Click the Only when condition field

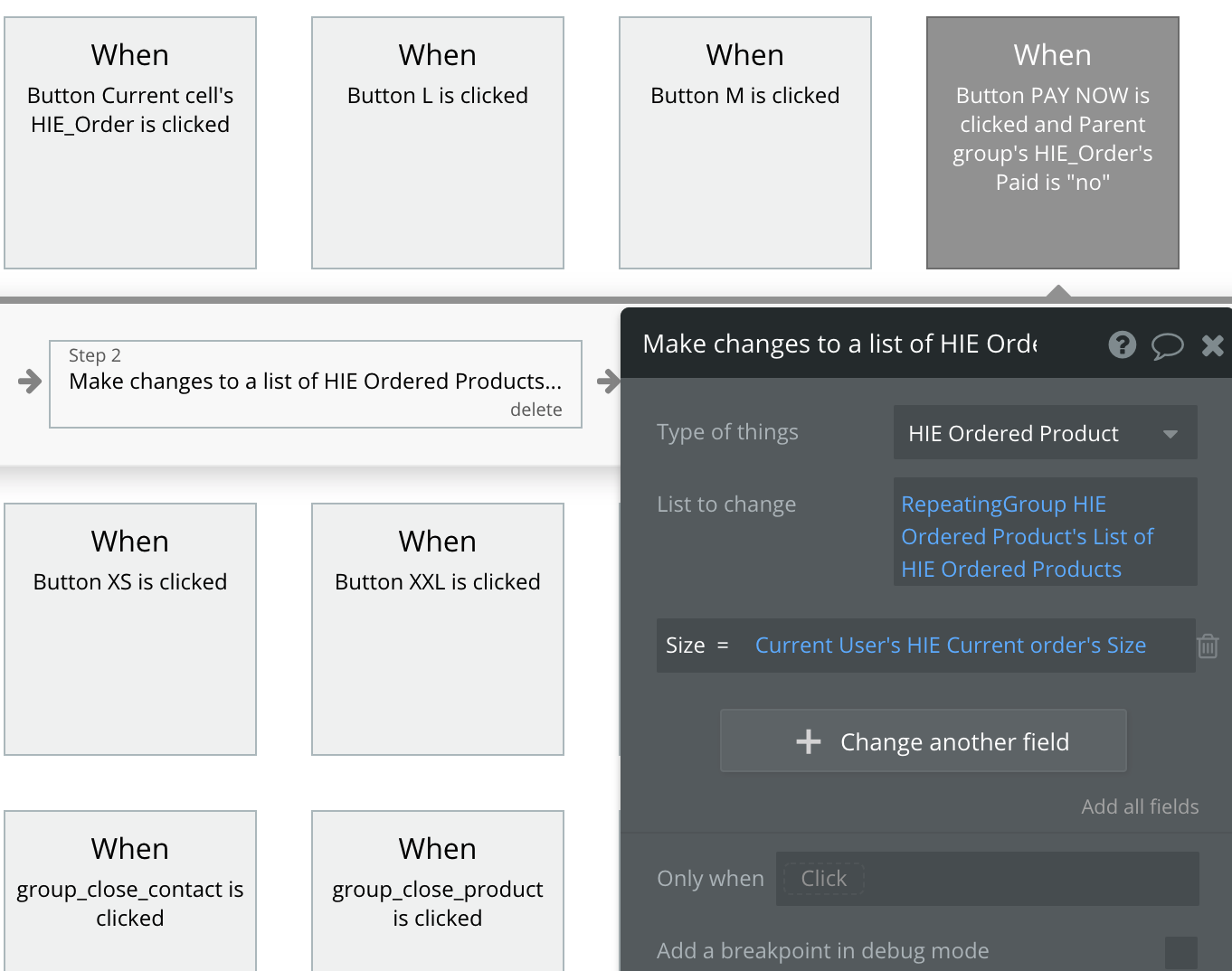(x=987, y=879)
